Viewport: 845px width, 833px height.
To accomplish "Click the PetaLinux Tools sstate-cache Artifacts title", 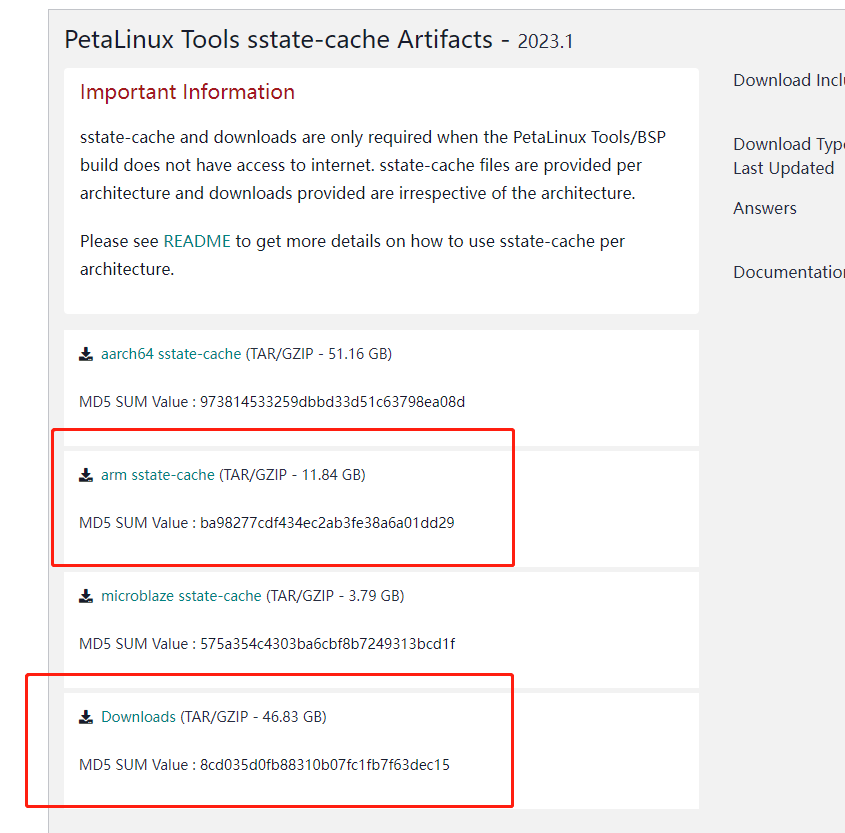I will click(279, 39).
